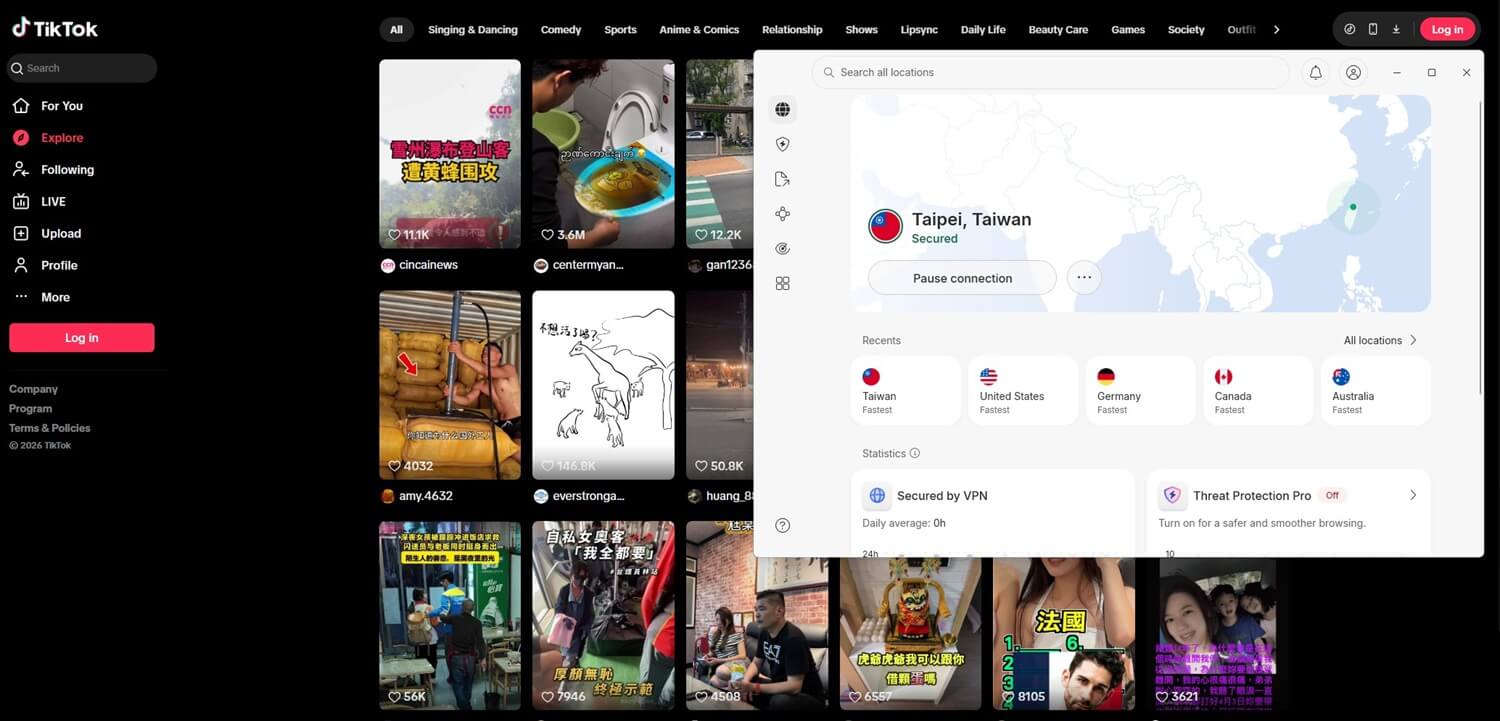This screenshot has height=721, width=1500.
Task: Open the VPN globe locations view
Action: 782,110
